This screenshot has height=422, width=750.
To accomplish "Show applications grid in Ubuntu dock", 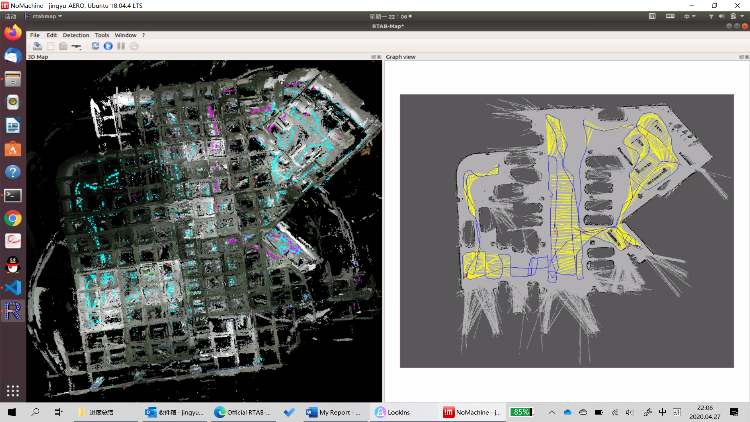I will click(13, 391).
